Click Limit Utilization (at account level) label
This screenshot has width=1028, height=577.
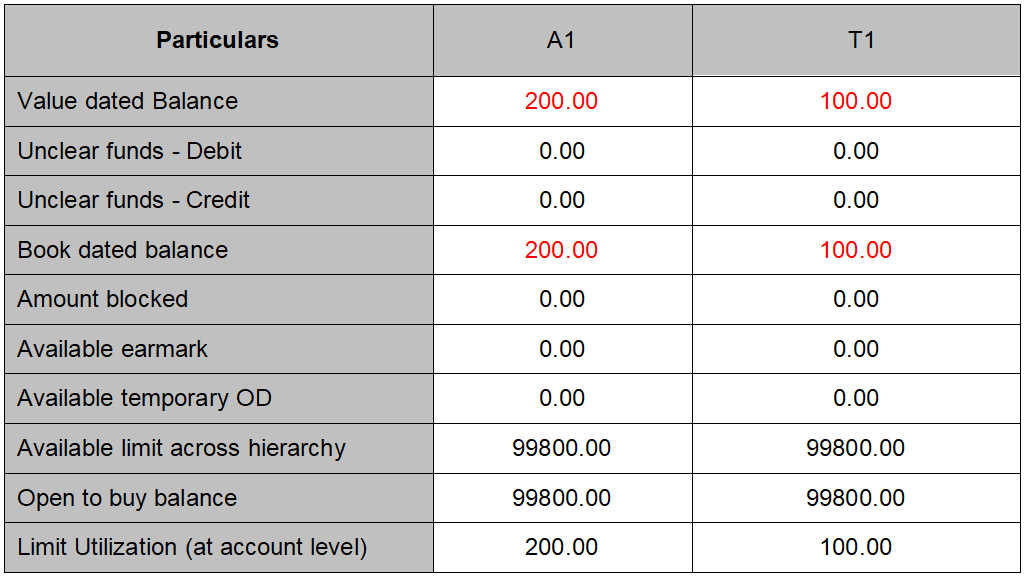coord(193,547)
